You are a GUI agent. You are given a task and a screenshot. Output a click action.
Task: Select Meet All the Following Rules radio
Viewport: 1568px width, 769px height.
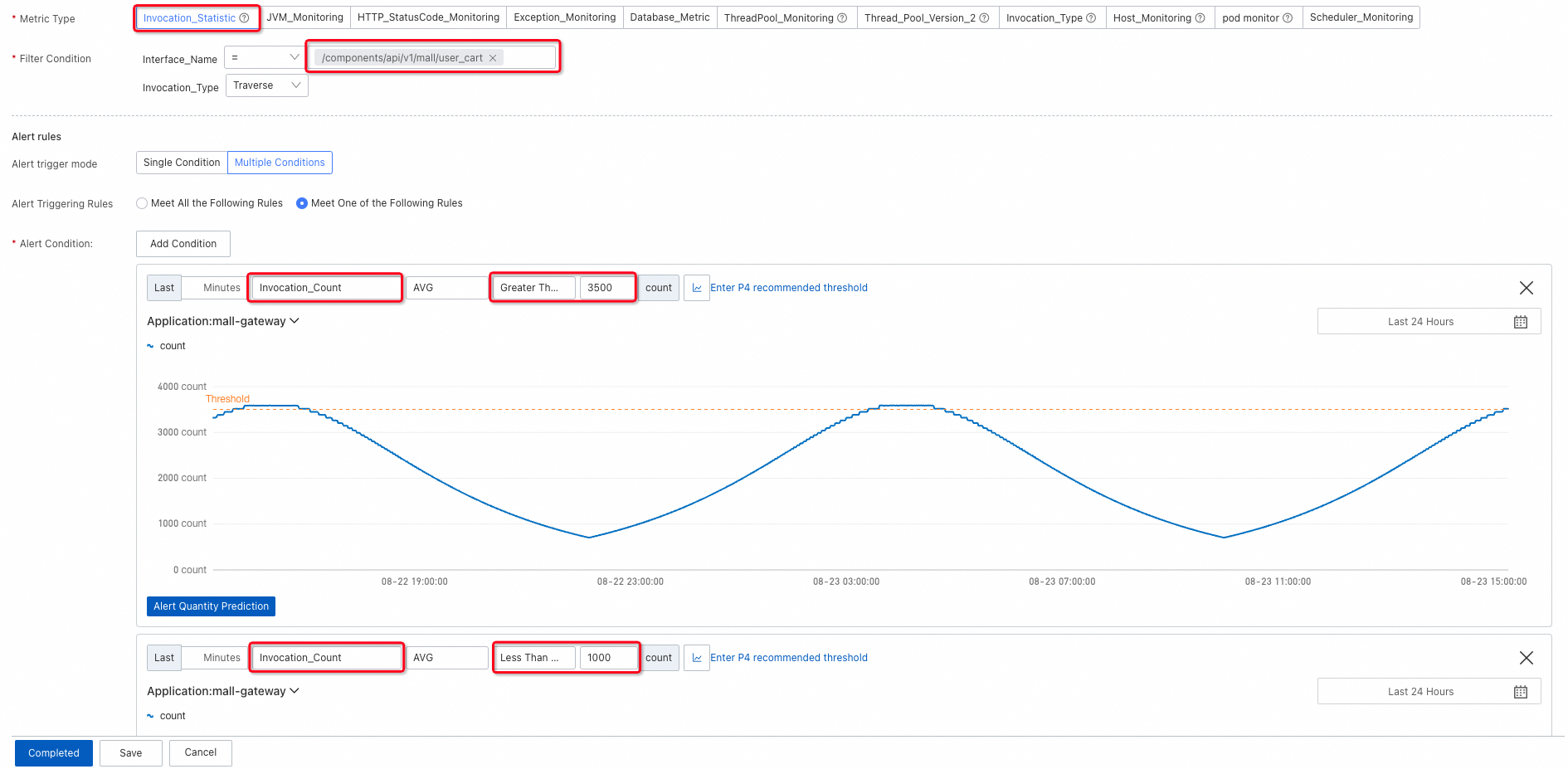point(142,203)
